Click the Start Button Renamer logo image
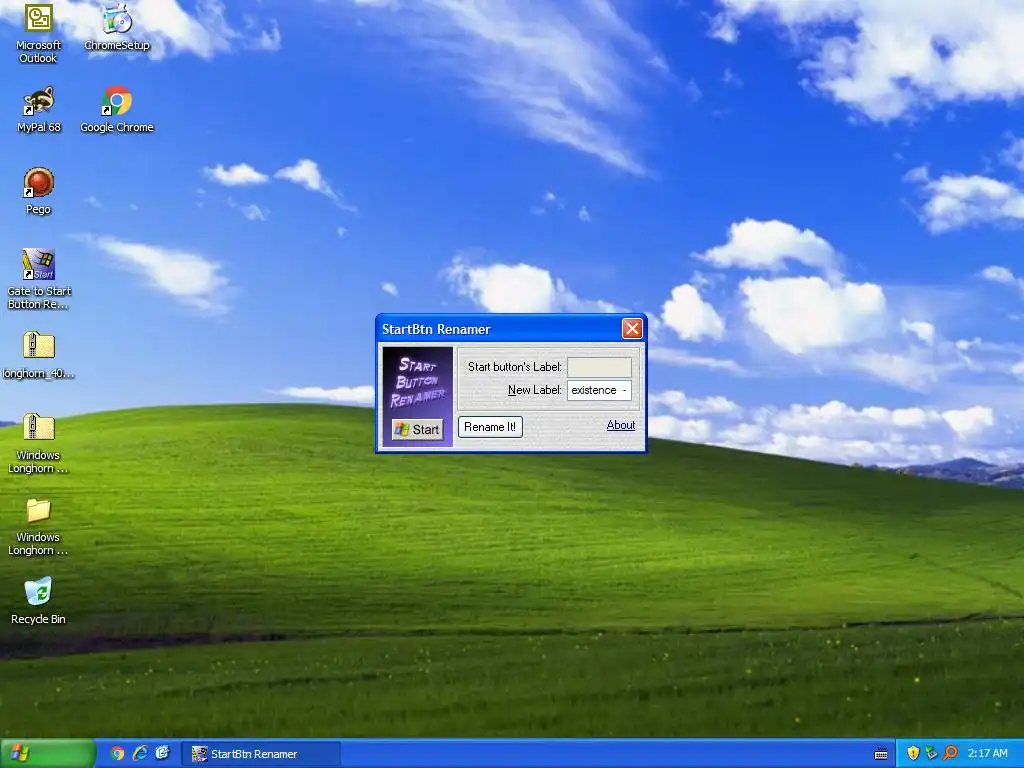Viewport: 1024px width, 768px height. tap(417, 396)
